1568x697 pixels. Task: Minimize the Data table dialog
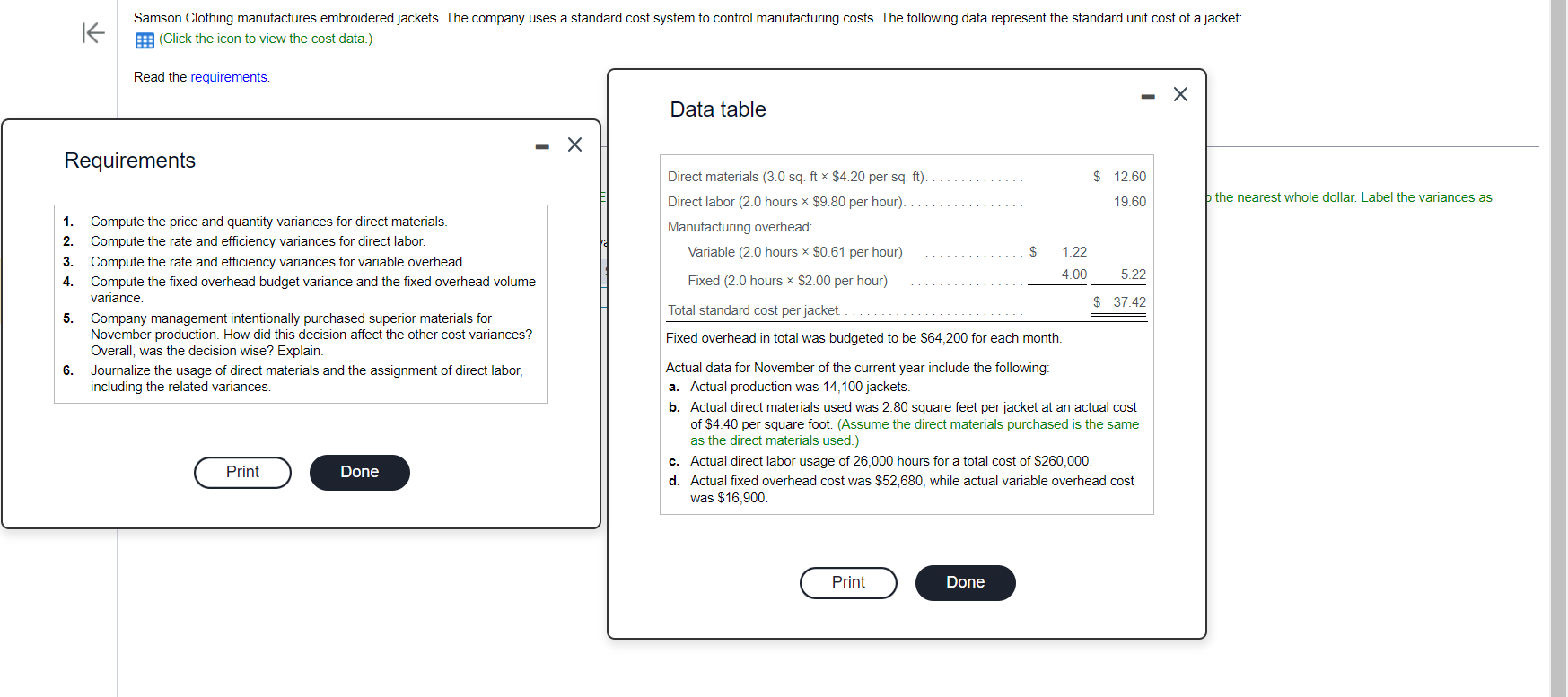1148,96
